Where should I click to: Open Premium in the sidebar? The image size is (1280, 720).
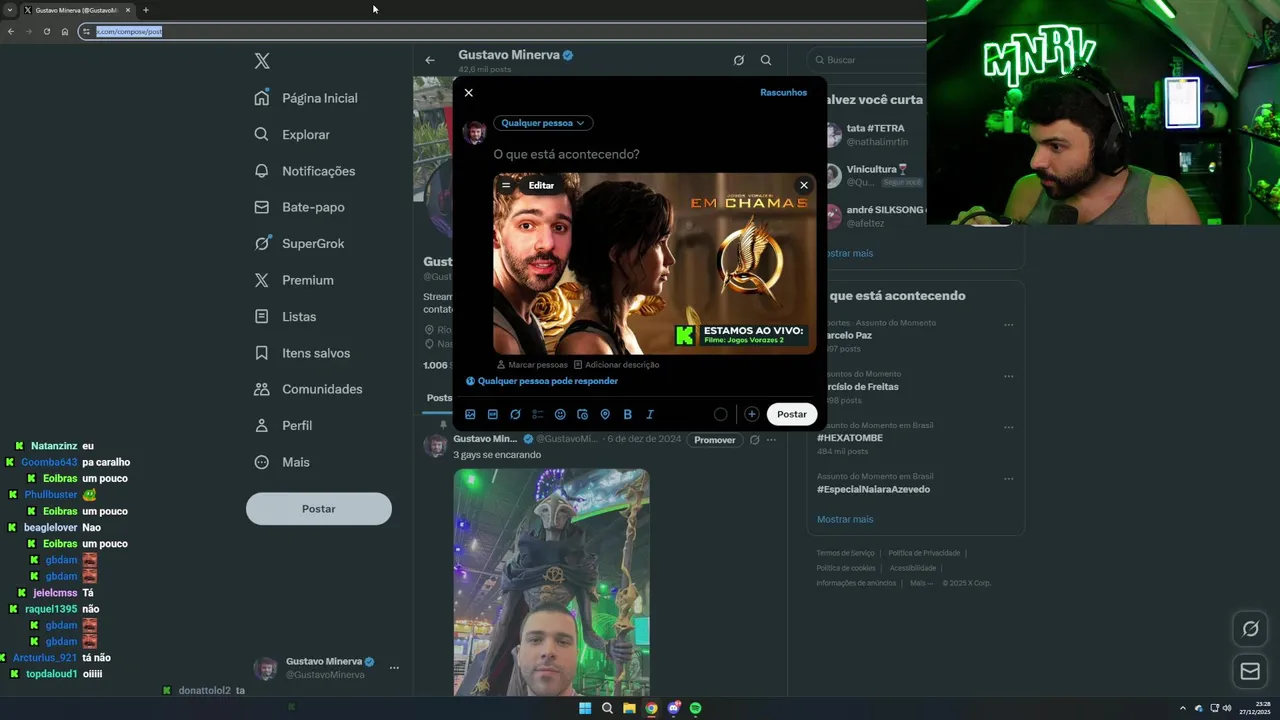(294, 280)
